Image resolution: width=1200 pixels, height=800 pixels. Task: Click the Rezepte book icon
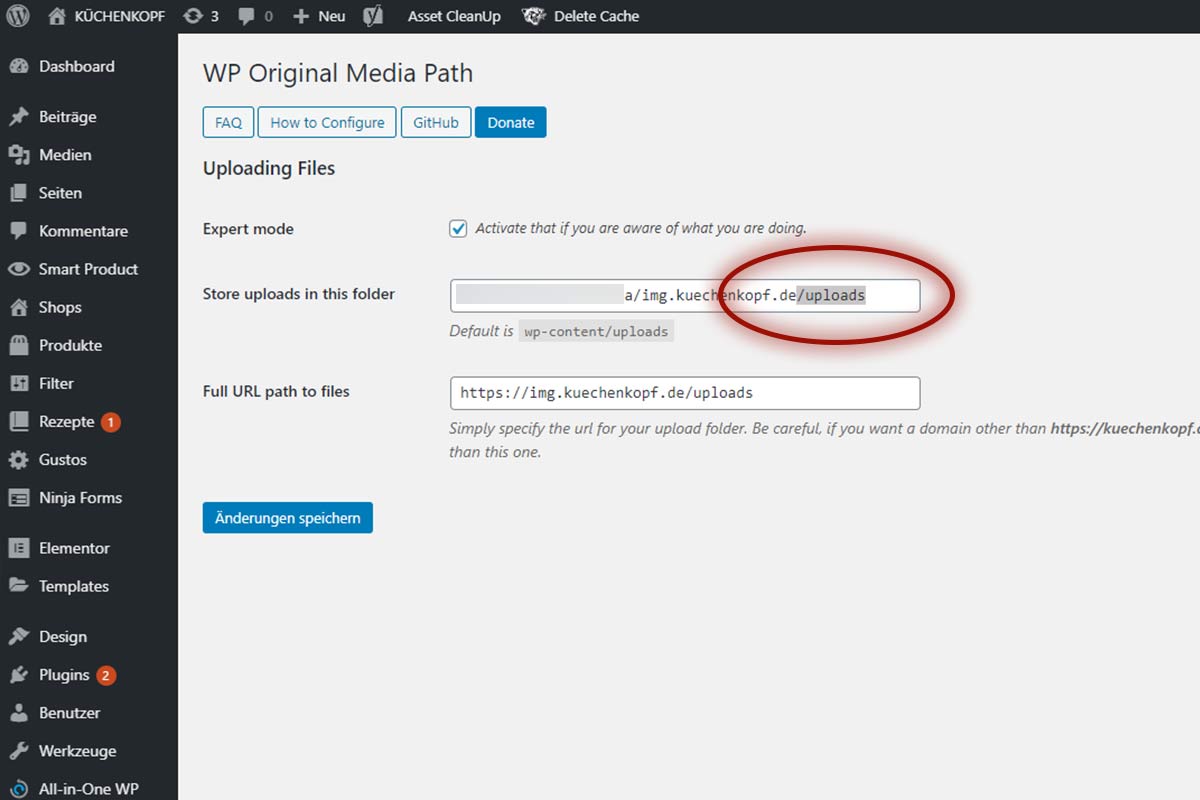pyautogui.click(x=18, y=422)
